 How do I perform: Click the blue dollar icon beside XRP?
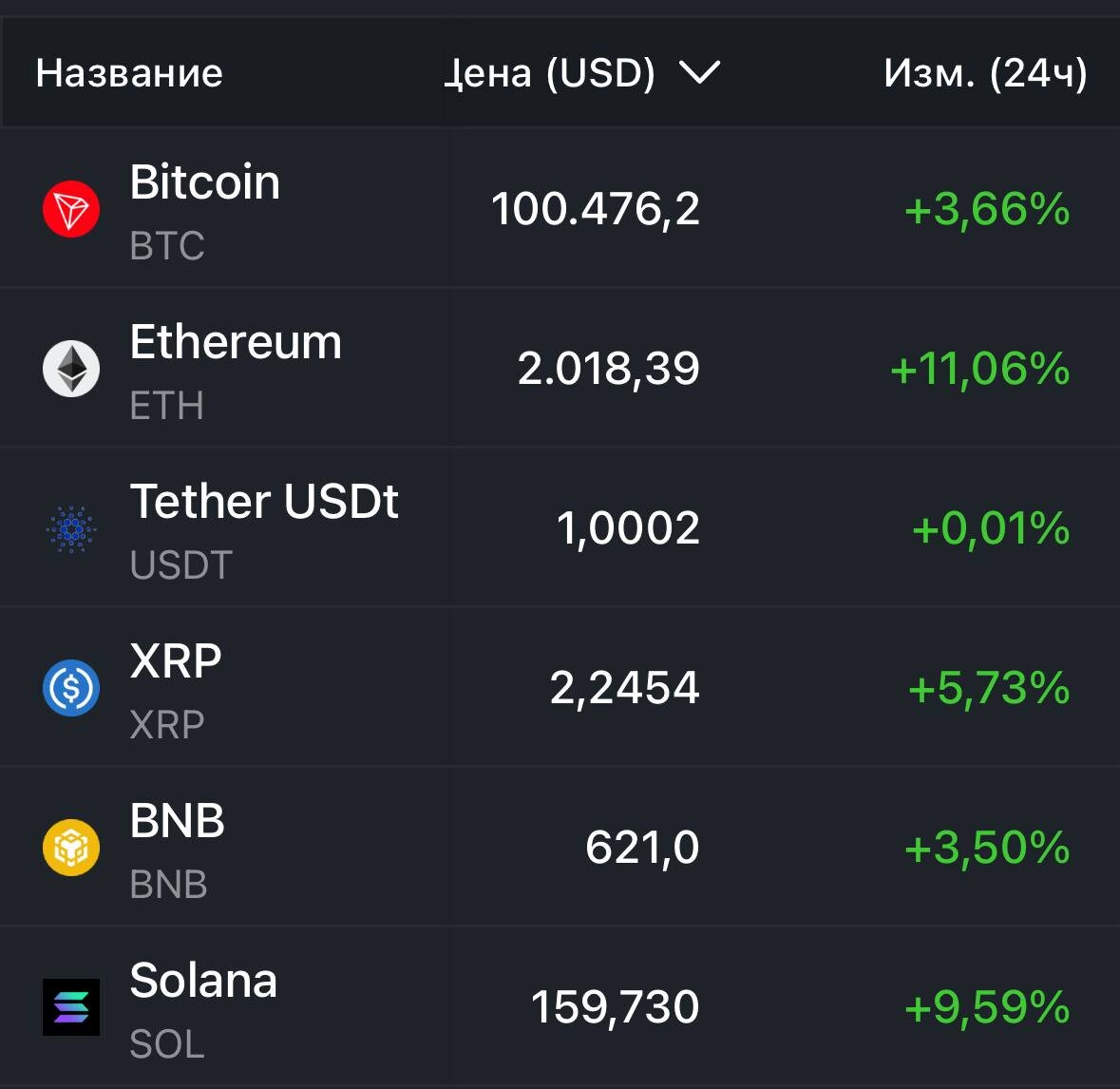71,688
